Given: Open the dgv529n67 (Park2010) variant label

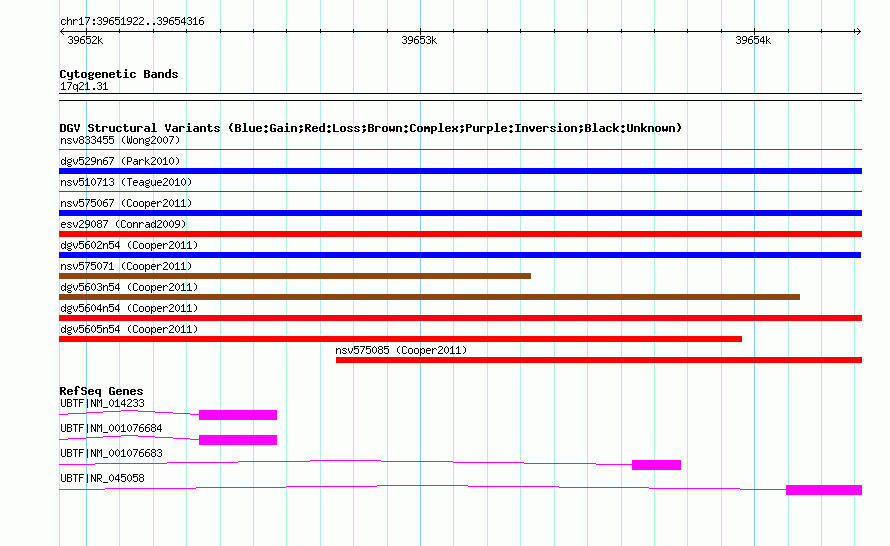Looking at the screenshot, I should [x=120, y=161].
